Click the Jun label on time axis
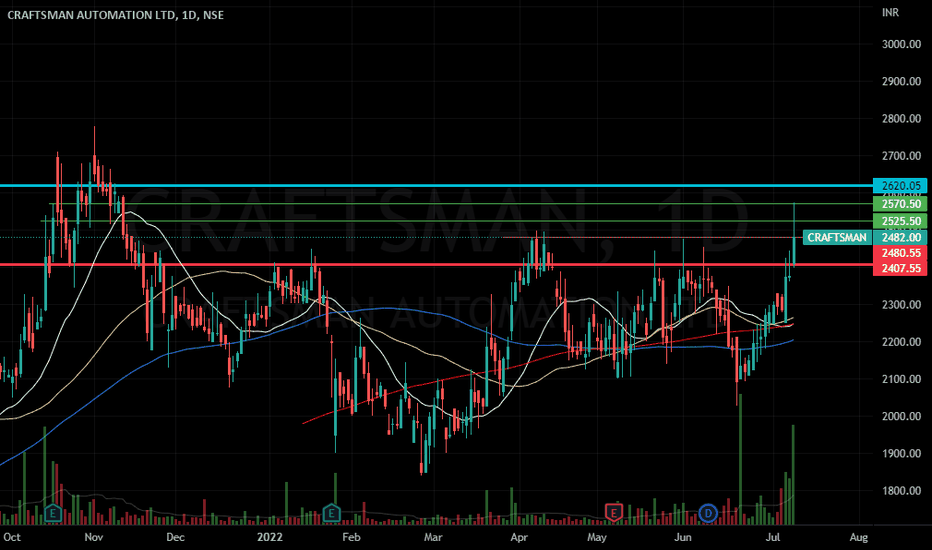This screenshot has height=550, width=932. click(x=683, y=538)
